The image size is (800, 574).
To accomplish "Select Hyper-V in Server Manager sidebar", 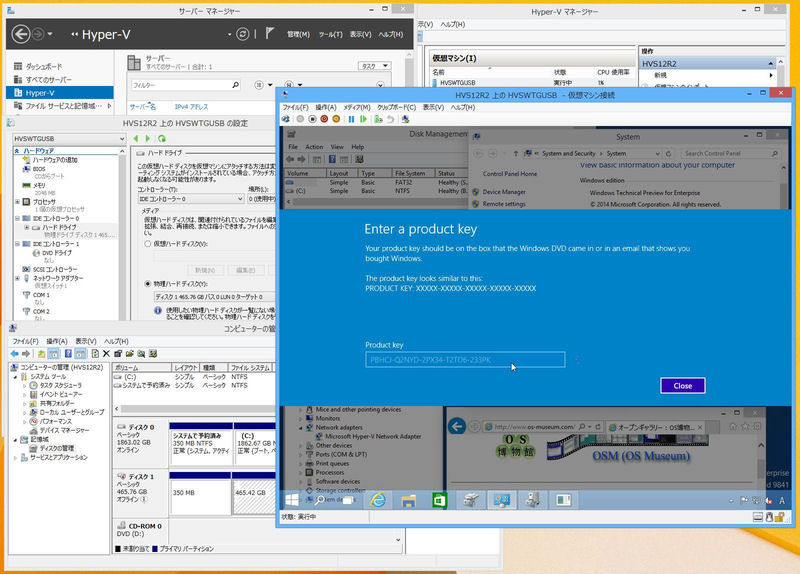I will pos(60,93).
